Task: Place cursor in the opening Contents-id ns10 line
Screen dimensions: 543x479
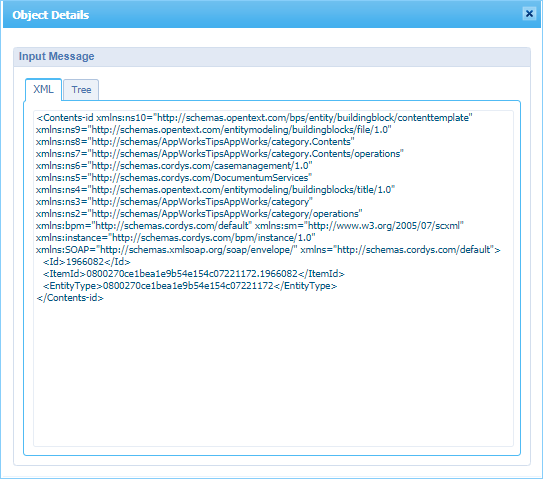Action: pyautogui.click(x=254, y=118)
